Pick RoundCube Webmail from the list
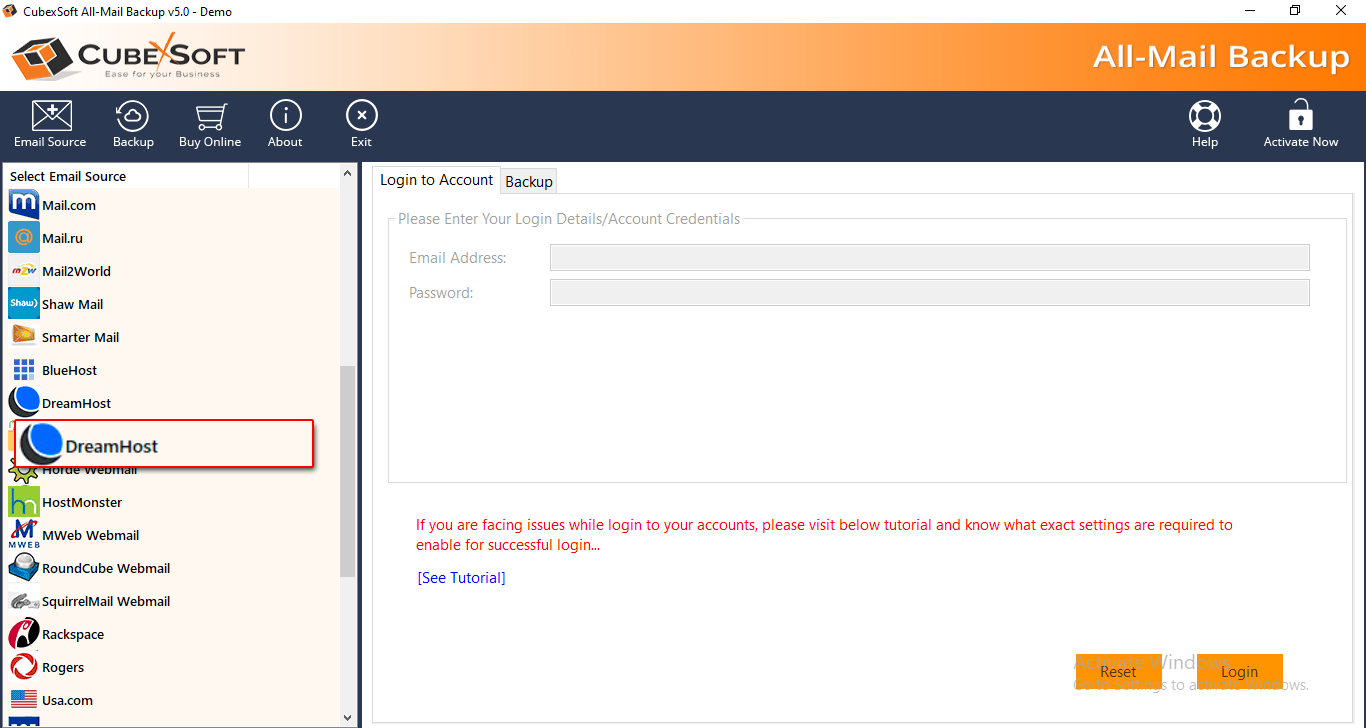The height and width of the screenshot is (728, 1366). tap(105, 568)
